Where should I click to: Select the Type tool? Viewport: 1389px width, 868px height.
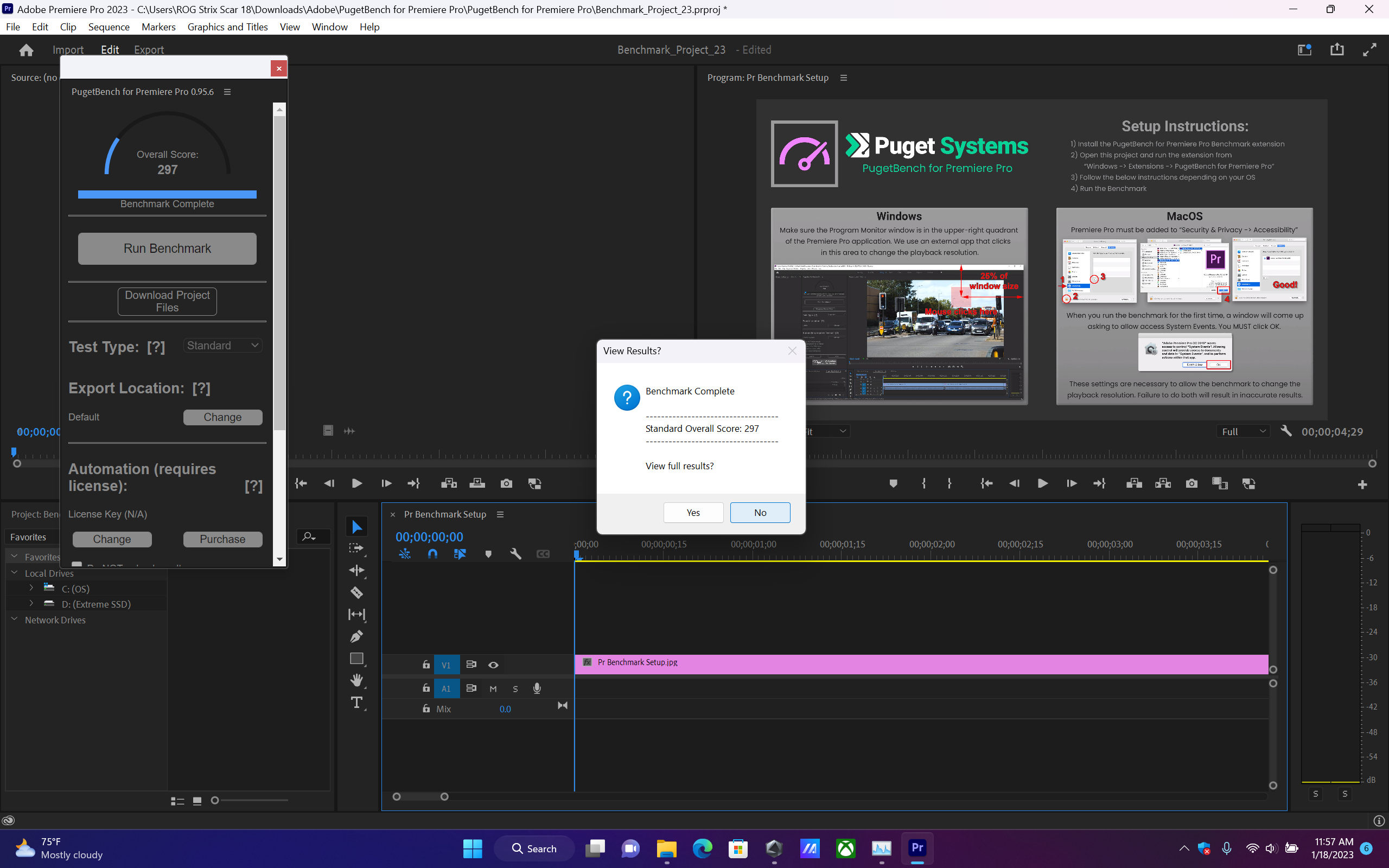pos(356,702)
